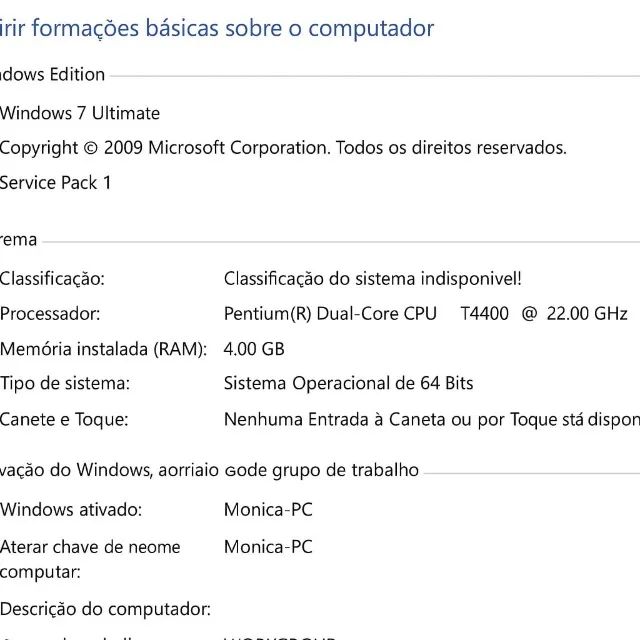Click the page heading about the computador
The height and width of the screenshot is (640, 640).
click(217, 28)
